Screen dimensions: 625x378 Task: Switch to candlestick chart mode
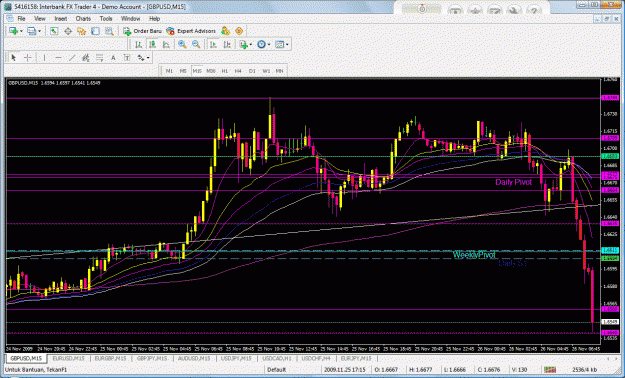tap(152, 45)
